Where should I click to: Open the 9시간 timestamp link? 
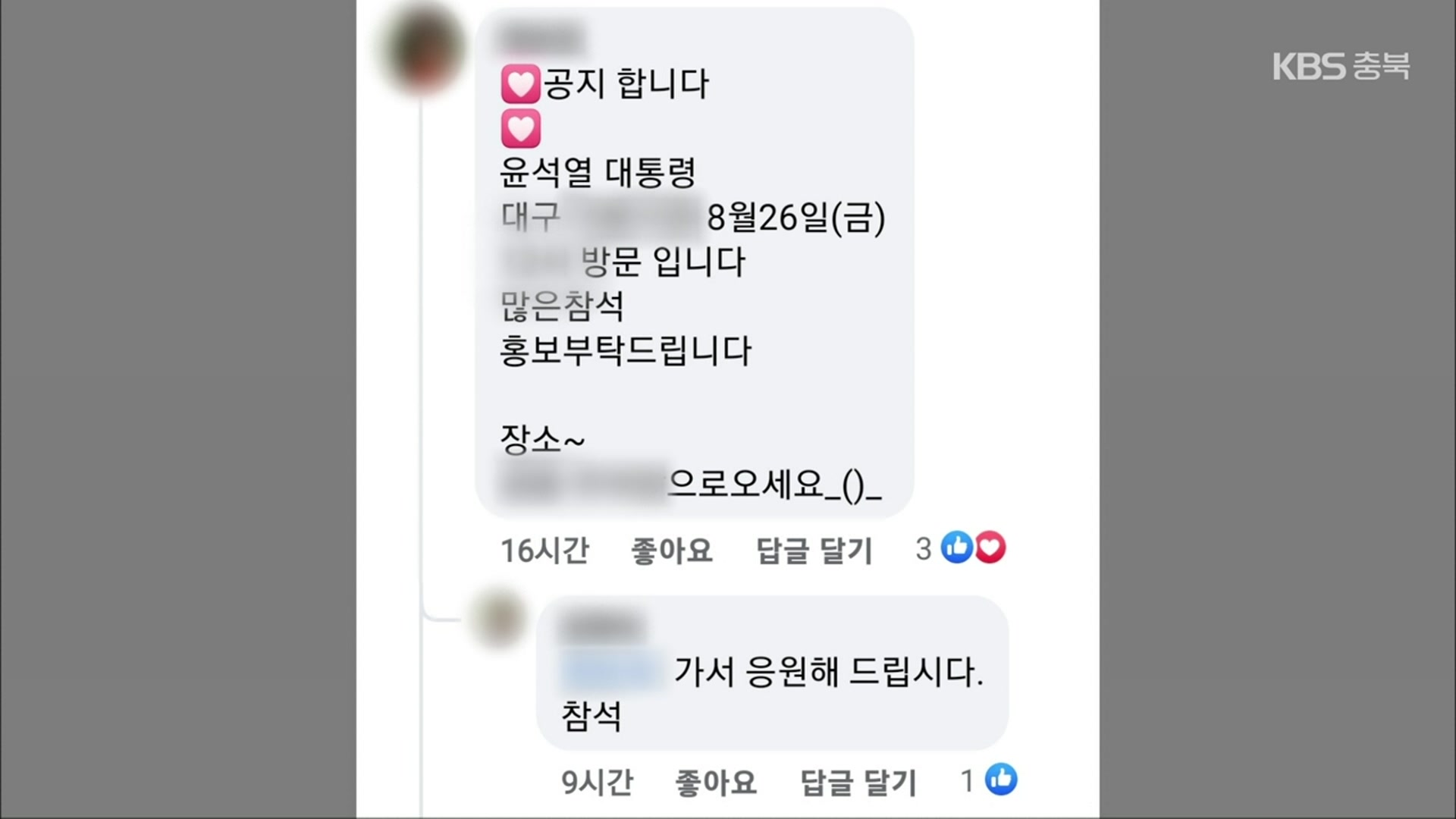coord(597,782)
